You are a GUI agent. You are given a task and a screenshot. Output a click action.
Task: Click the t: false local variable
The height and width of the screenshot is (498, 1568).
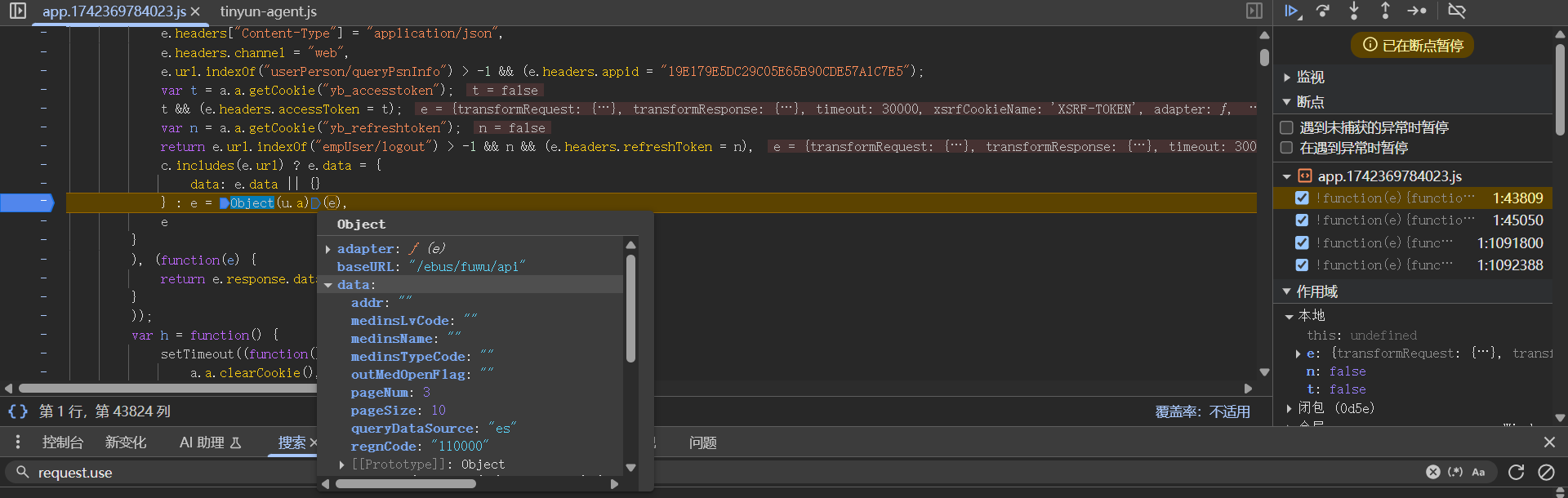point(1335,389)
